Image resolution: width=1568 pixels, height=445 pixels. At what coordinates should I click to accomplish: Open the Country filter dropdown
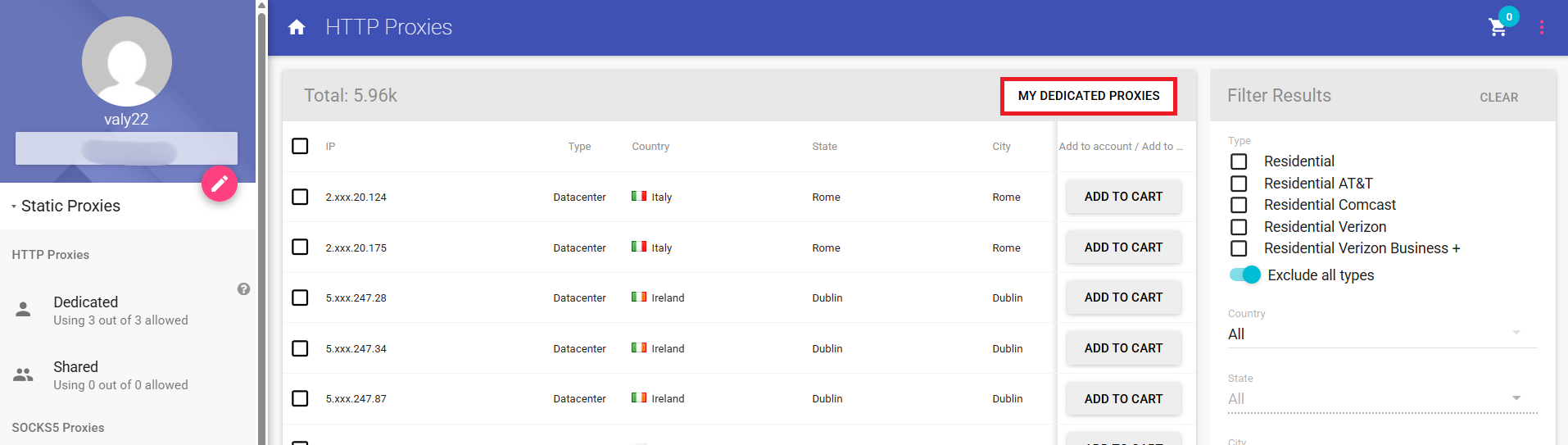1381,334
